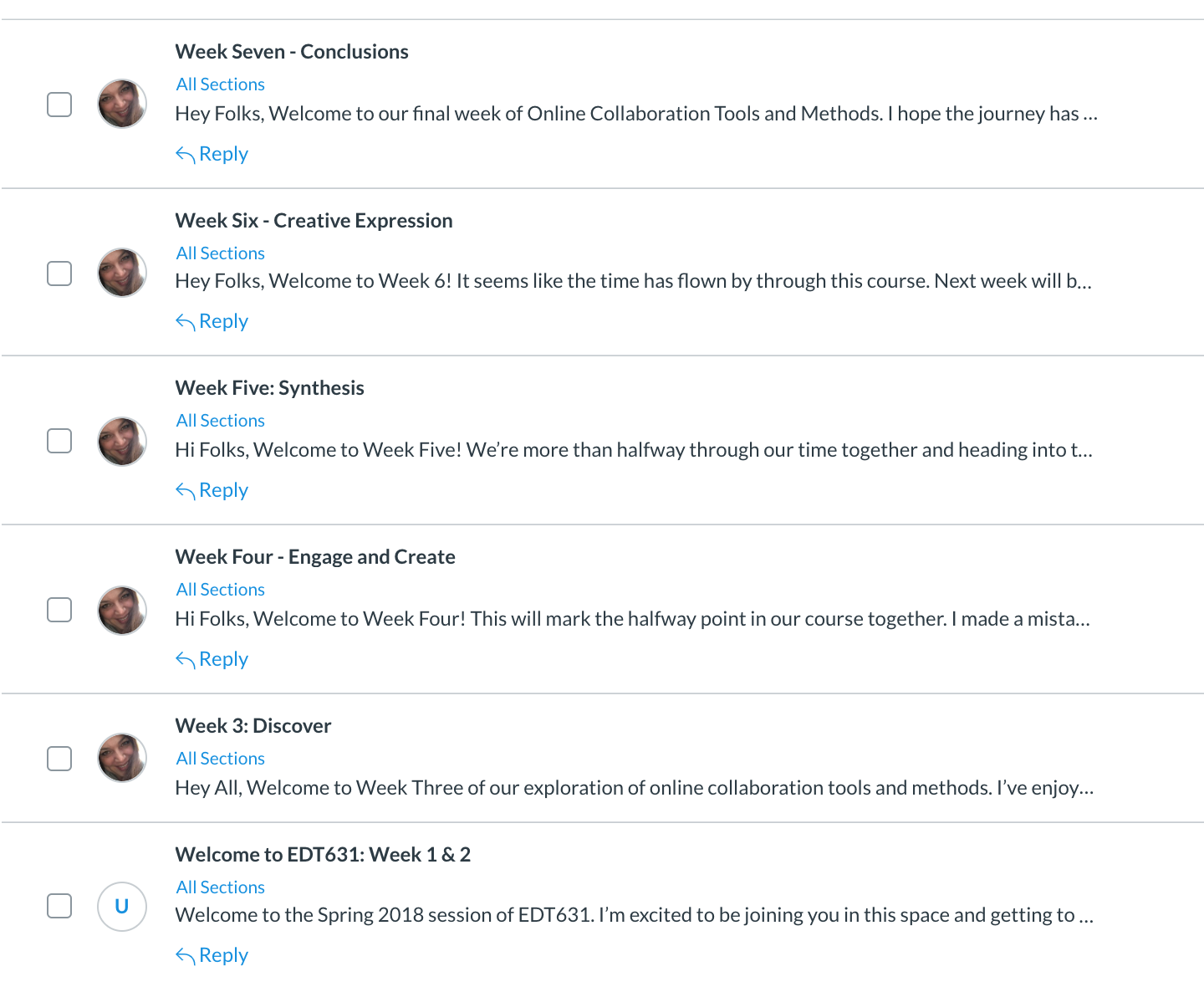Open the Welcome to EDT631: Week 1 & 2 title
This screenshot has width=1204, height=987.
[323, 855]
